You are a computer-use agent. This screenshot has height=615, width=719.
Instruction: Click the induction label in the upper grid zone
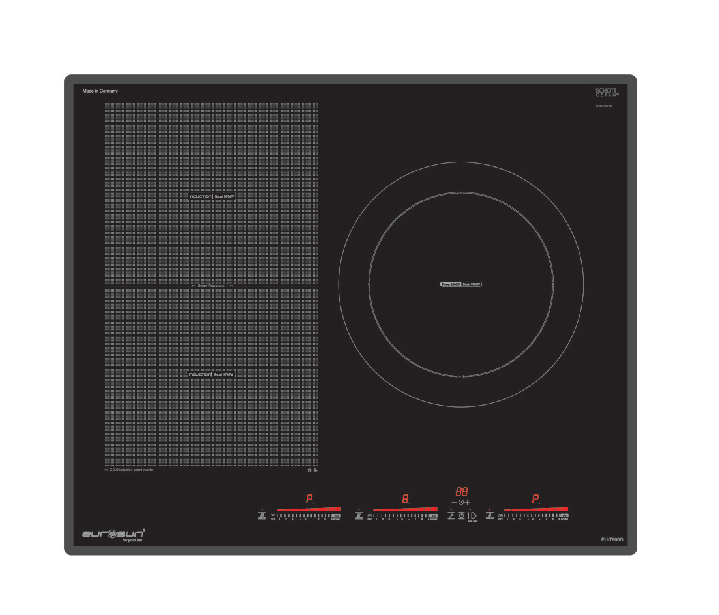click(212, 196)
